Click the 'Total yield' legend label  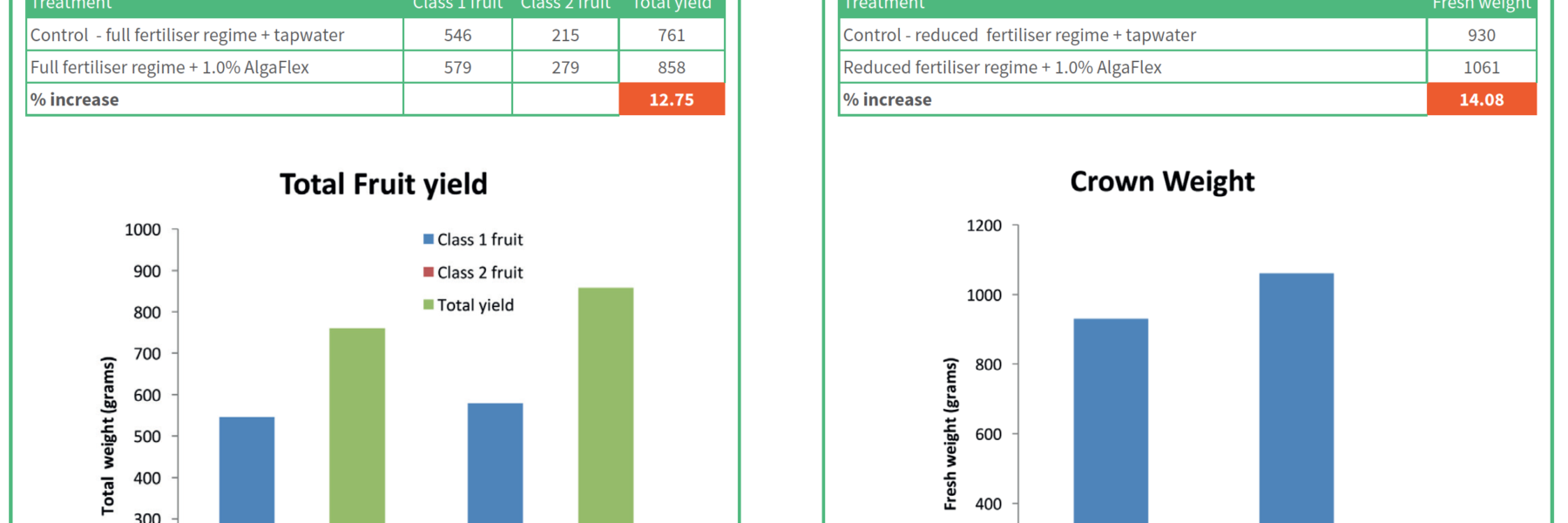(x=476, y=305)
